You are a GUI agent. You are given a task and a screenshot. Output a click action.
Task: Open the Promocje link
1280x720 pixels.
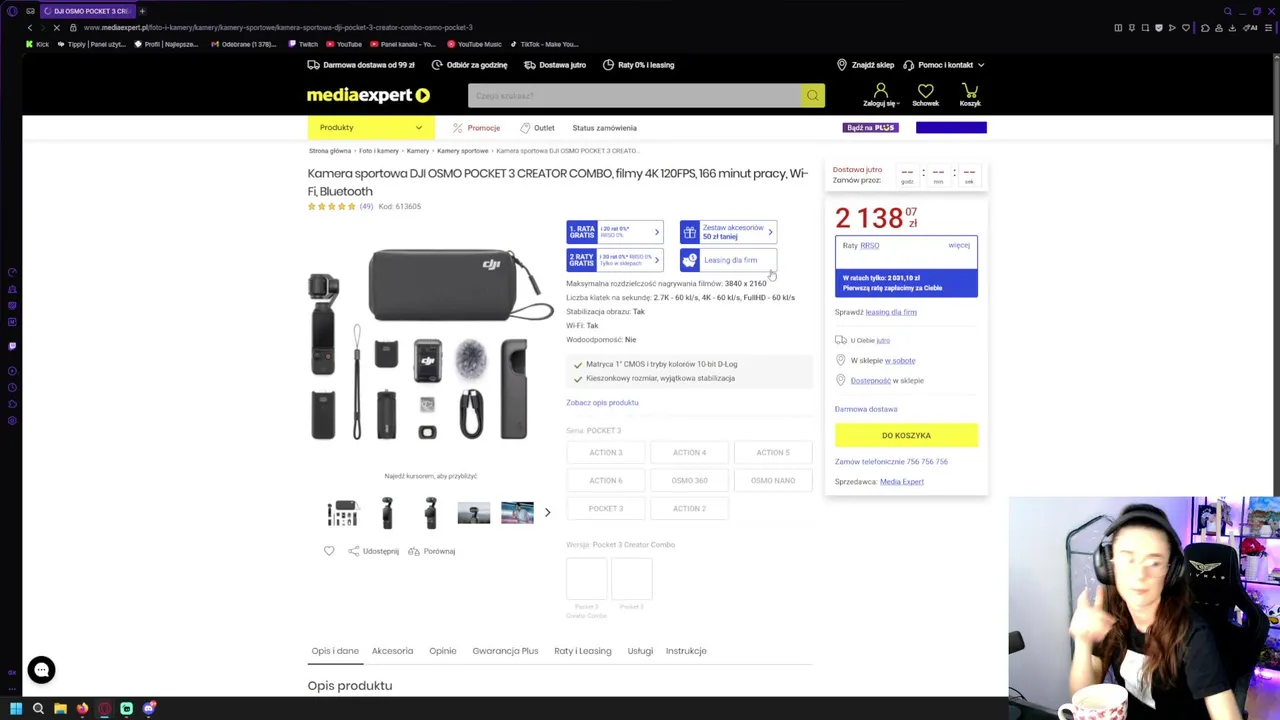(x=476, y=128)
